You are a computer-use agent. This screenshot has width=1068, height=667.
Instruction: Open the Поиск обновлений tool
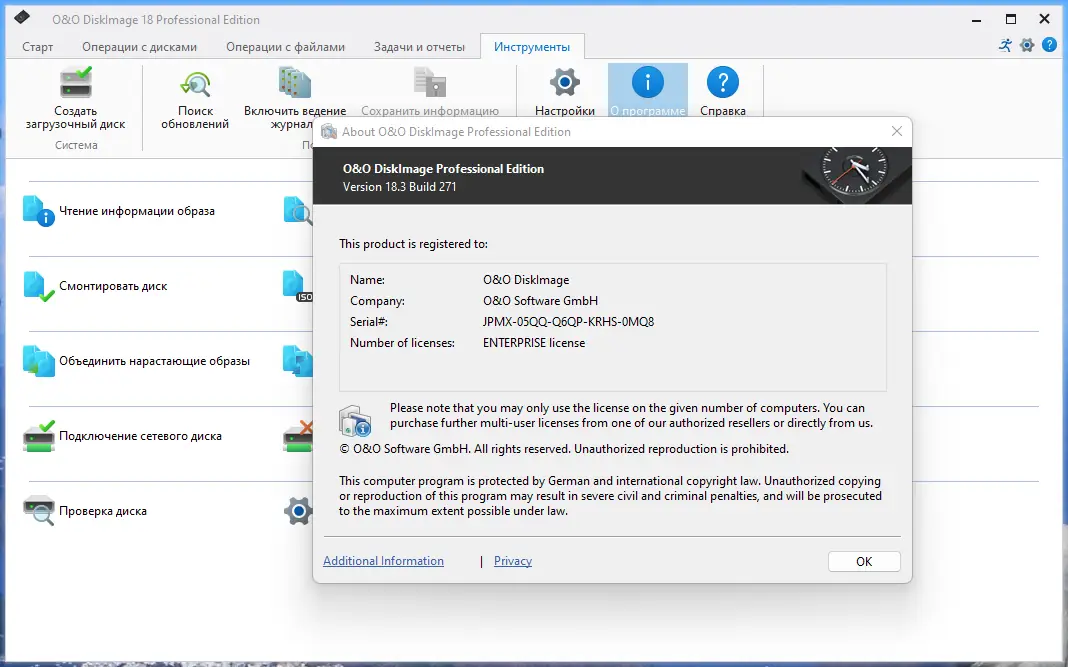[195, 84]
